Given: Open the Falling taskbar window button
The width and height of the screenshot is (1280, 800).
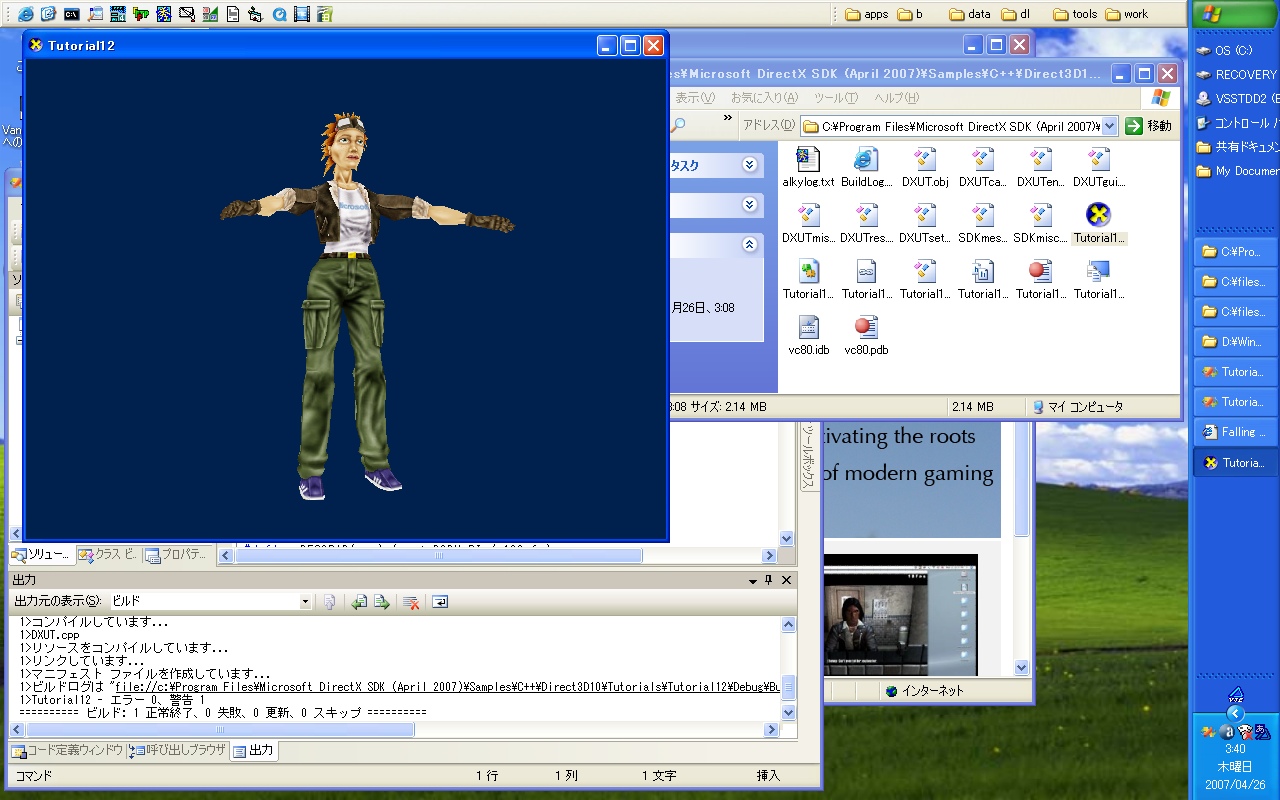Looking at the screenshot, I should point(1235,432).
